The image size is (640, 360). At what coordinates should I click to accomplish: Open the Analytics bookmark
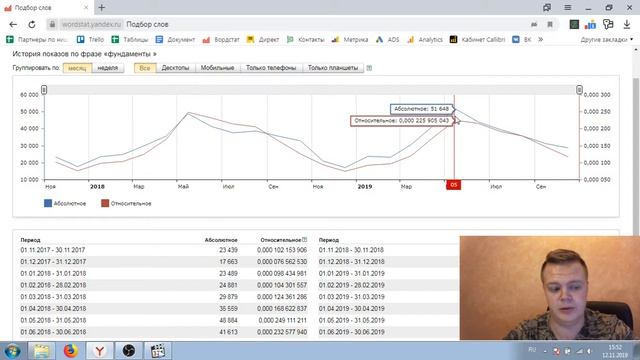[x=425, y=40]
